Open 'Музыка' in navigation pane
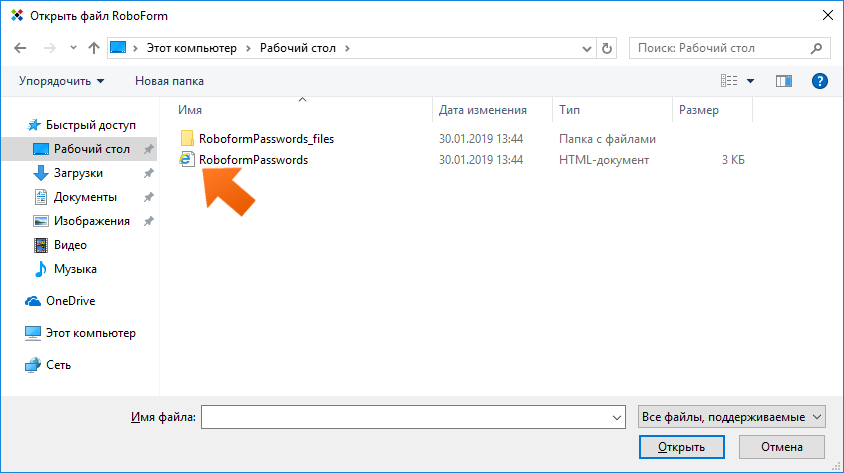This screenshot has height=473, width=844. [75, 269]
